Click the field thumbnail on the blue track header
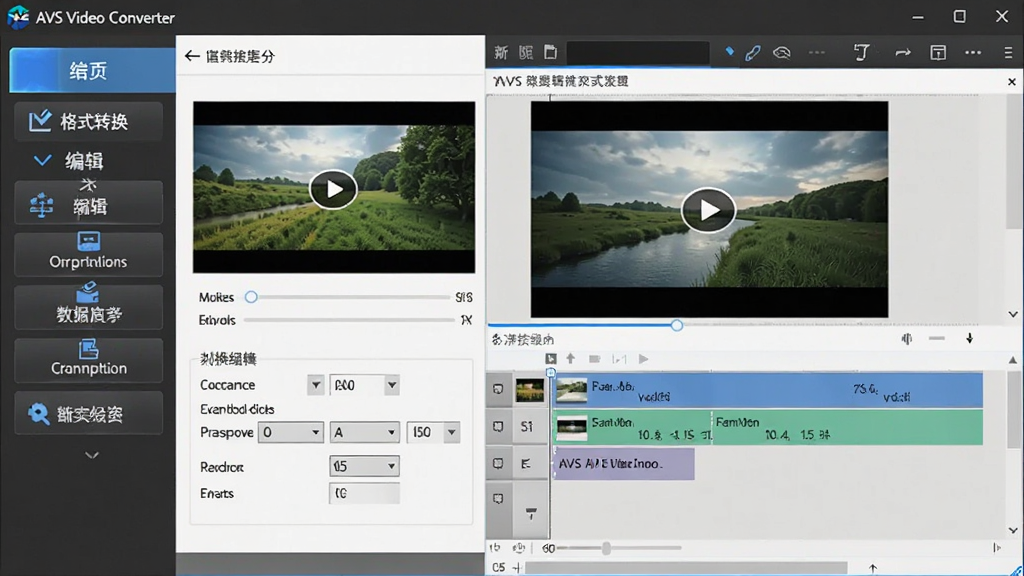 (530, 390)
